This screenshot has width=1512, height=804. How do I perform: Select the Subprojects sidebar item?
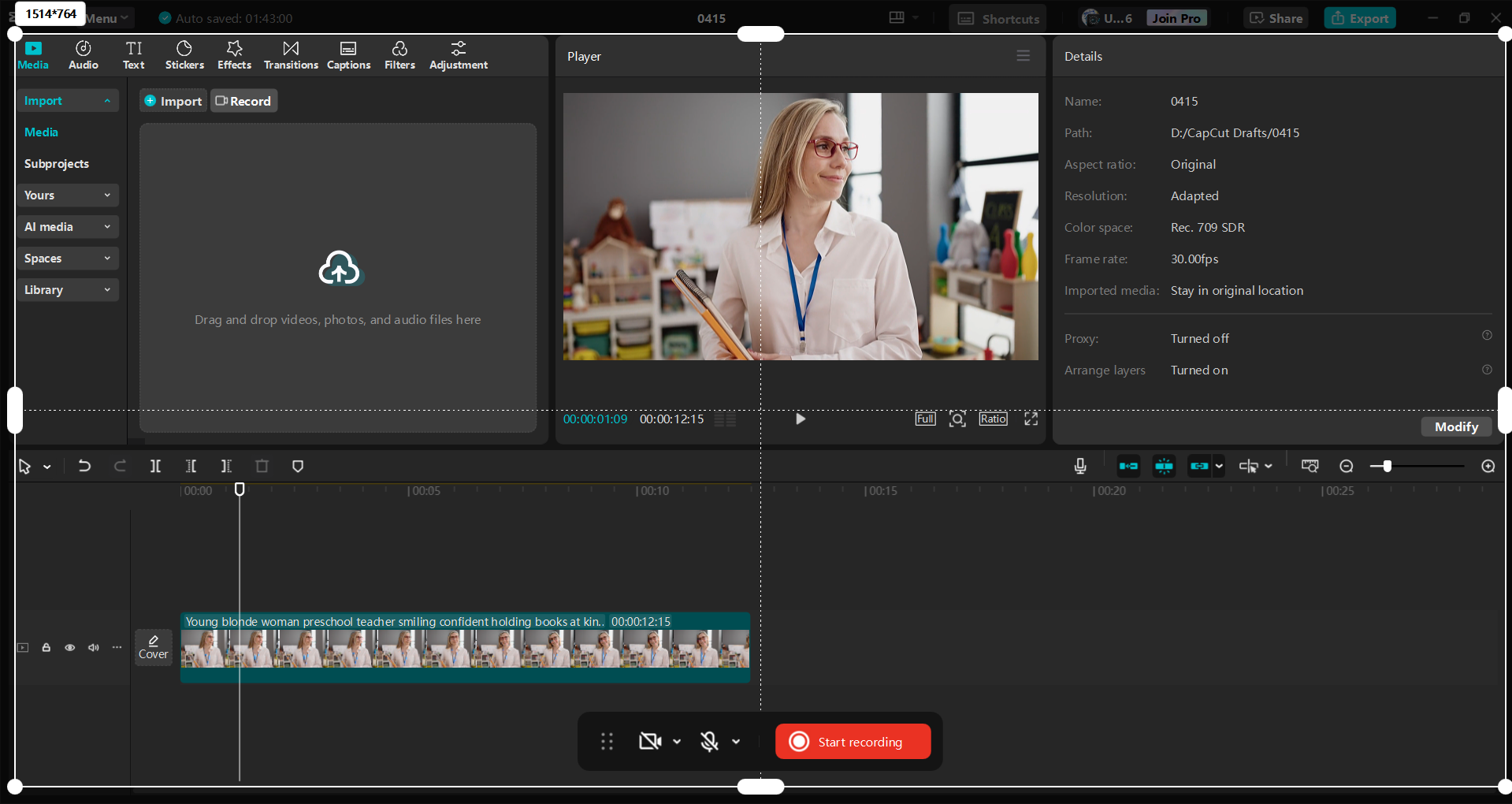56,163
